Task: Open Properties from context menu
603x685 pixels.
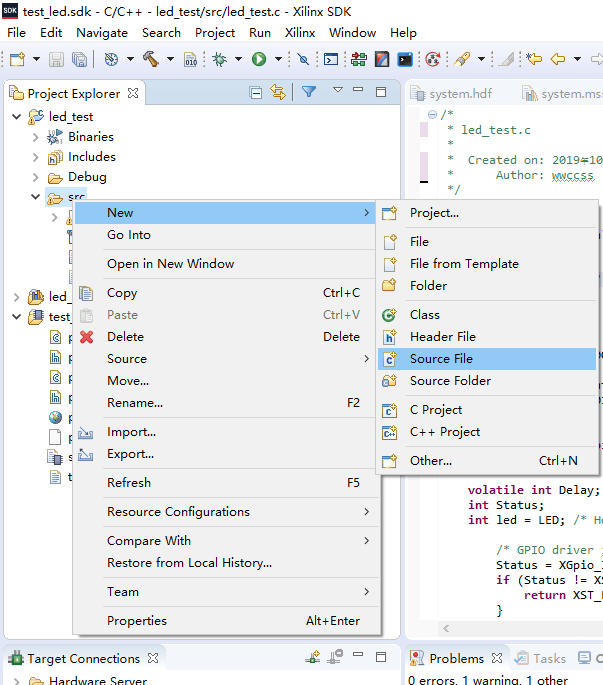Action: tap(225, 621)
